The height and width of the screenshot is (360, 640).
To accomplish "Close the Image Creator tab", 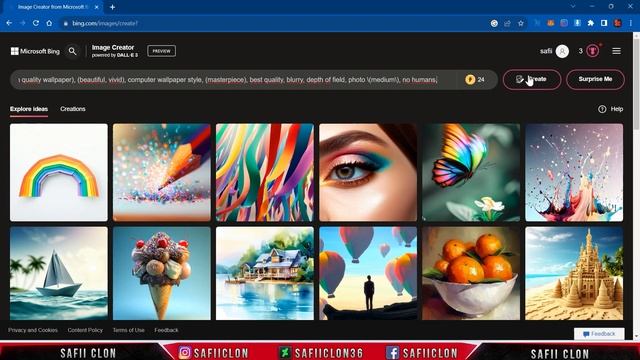I will 96,7.
